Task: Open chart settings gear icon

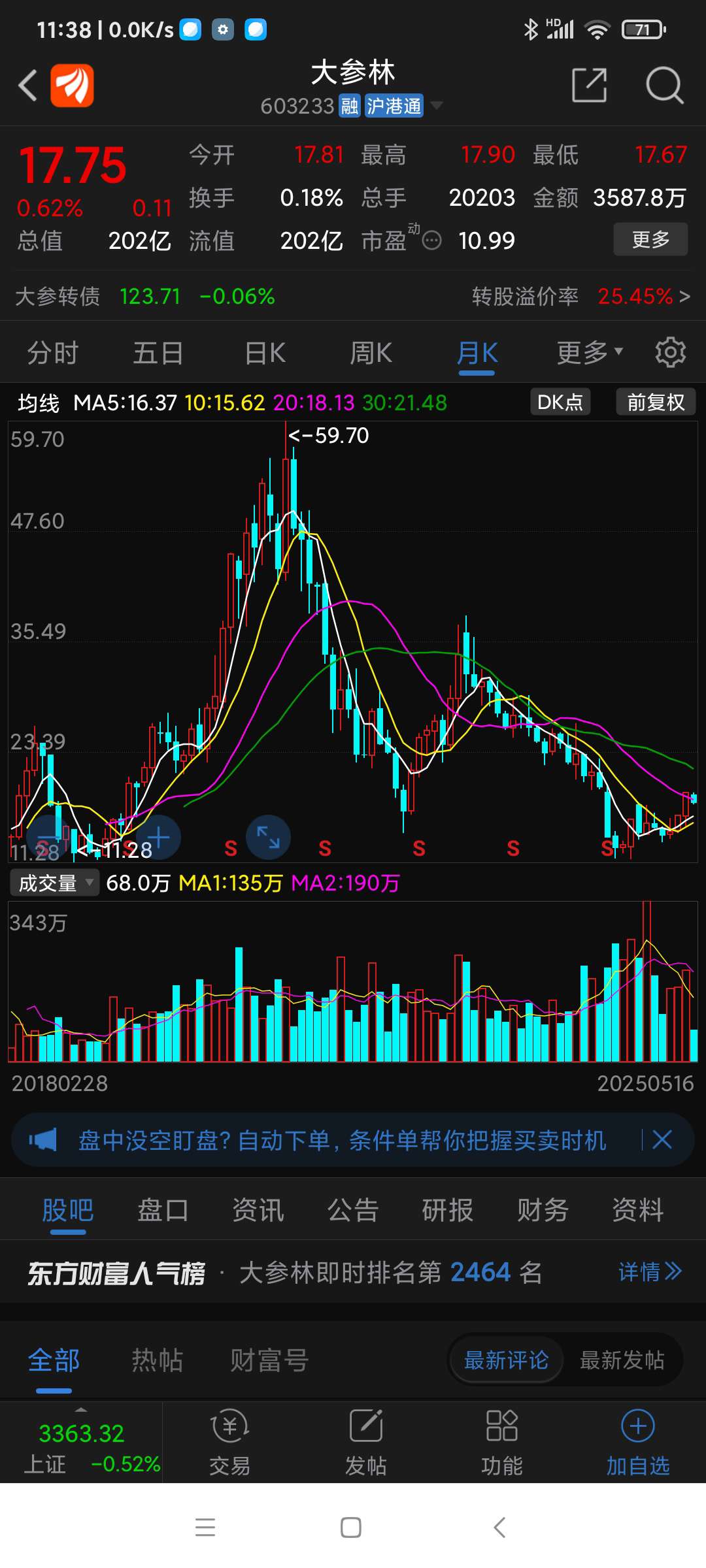Action: (x=670, y=353)
